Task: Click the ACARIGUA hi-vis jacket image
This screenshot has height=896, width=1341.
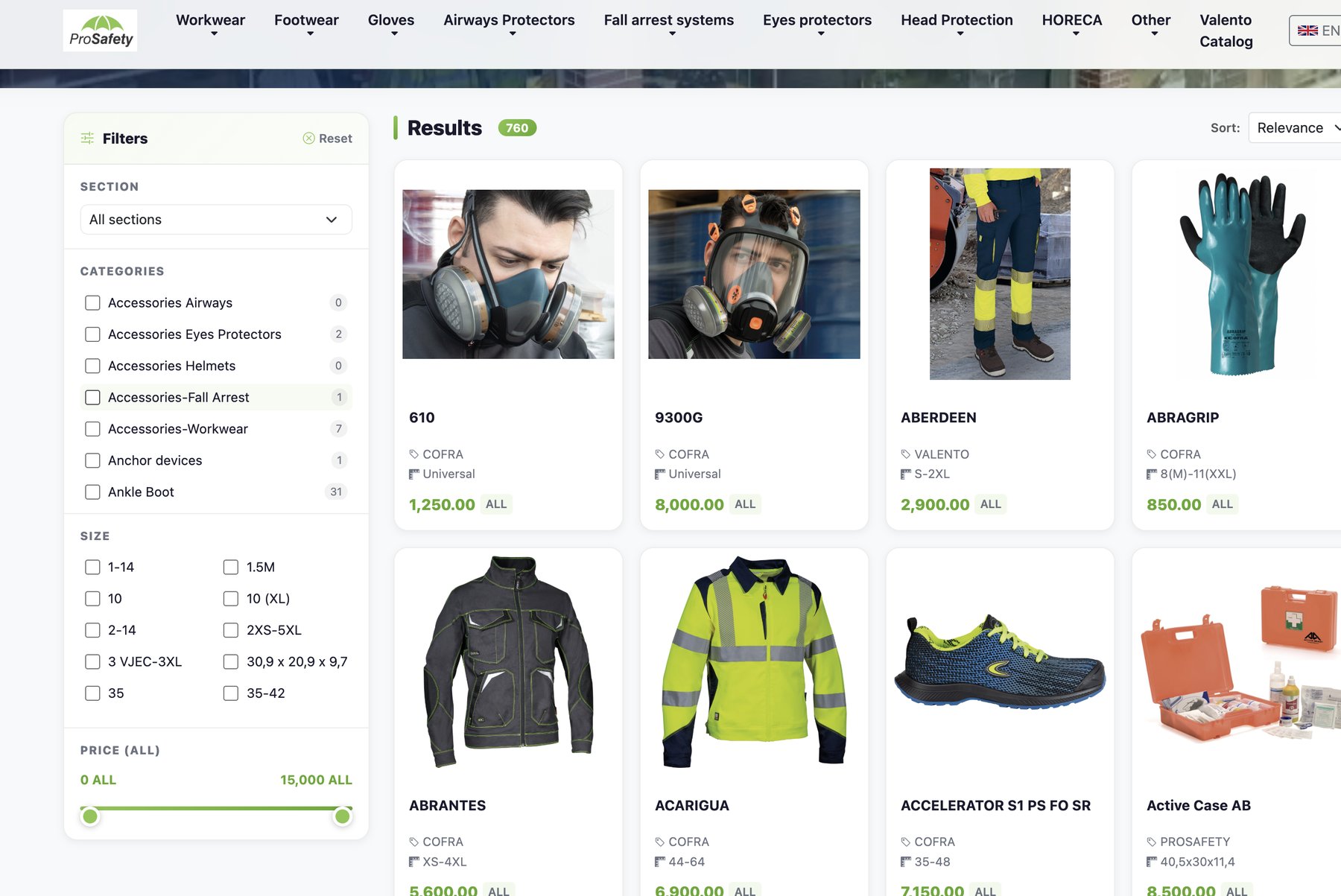Action: coord(754,661)
